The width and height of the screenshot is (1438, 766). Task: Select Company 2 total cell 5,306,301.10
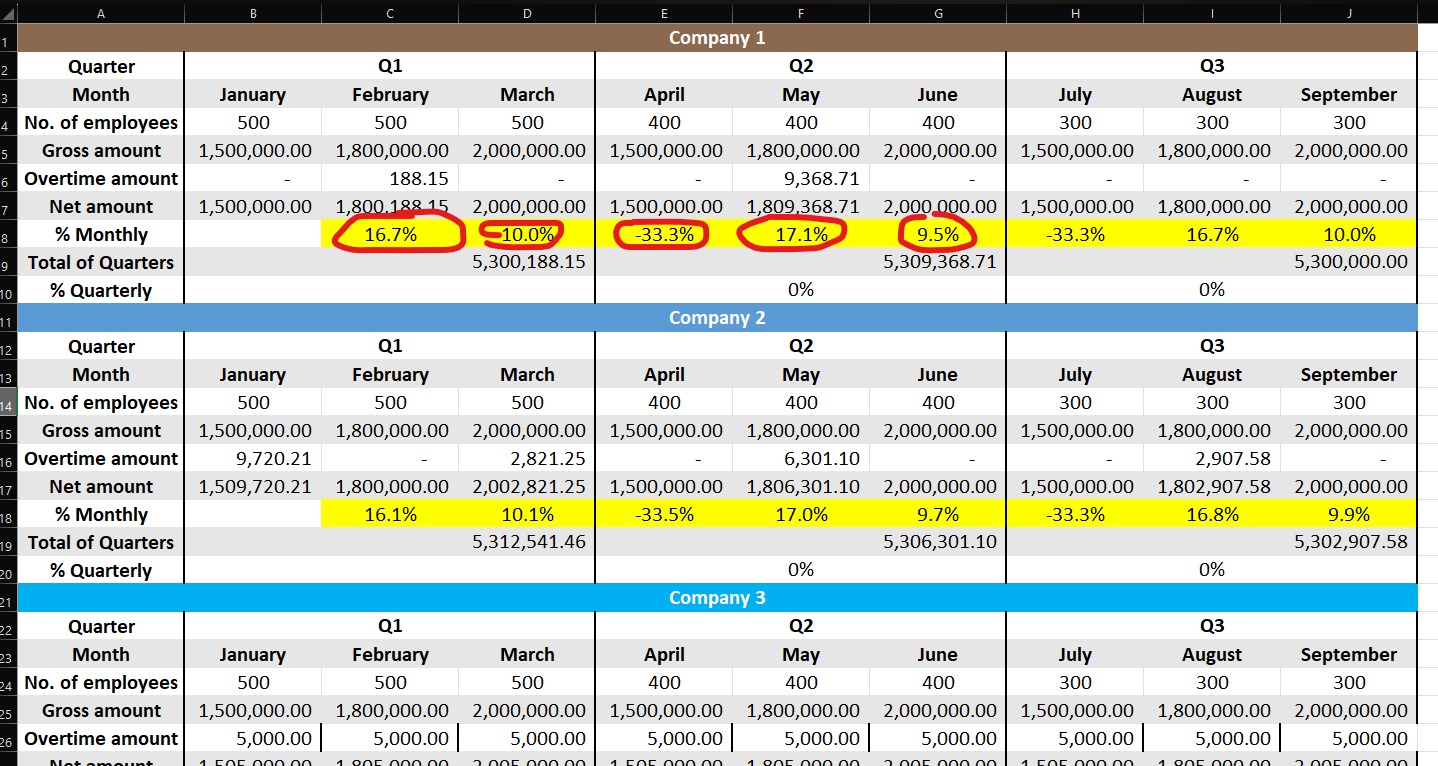tap(938, 543)
